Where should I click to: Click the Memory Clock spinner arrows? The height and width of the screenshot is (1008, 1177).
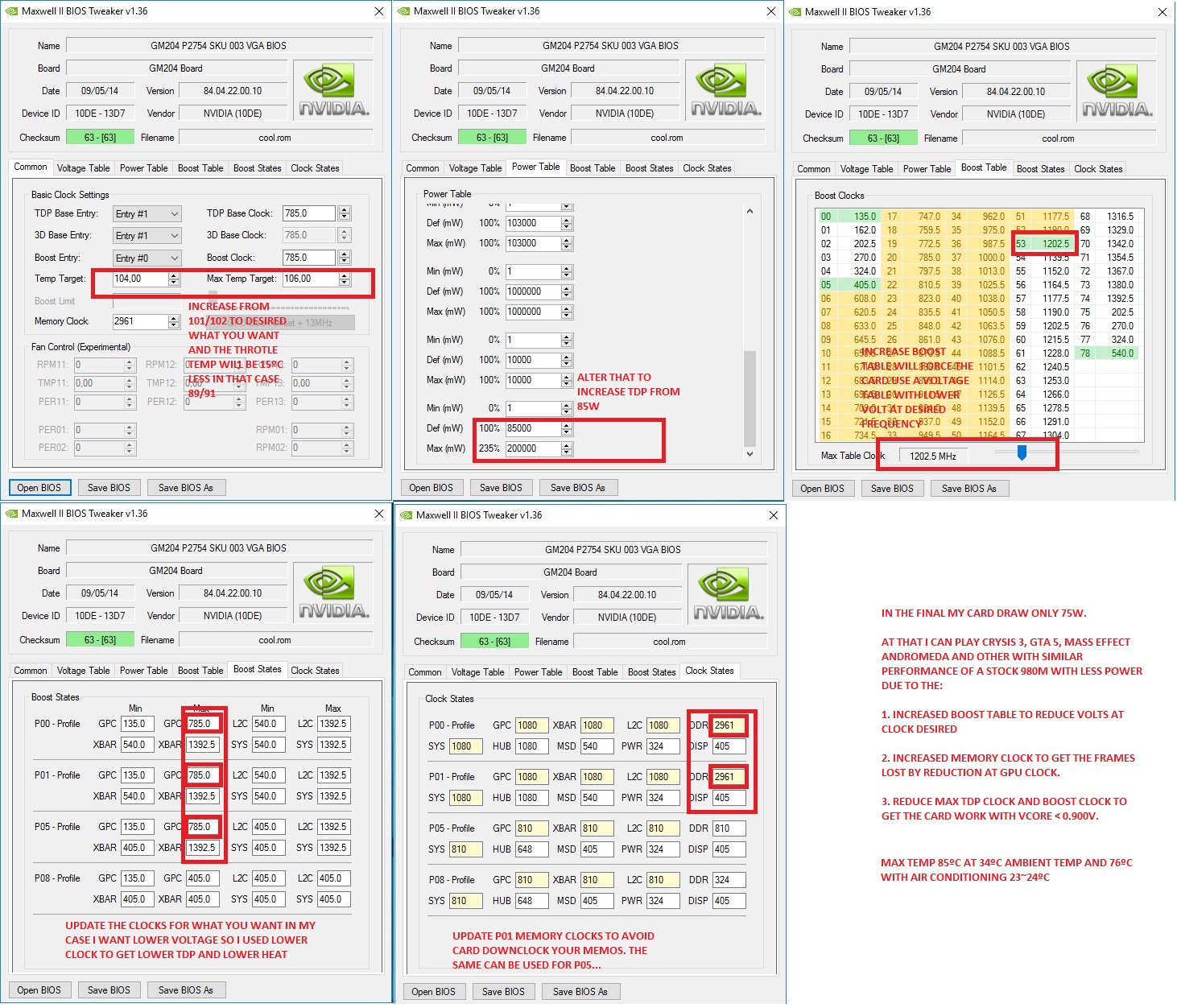click(x=174, y=321)
